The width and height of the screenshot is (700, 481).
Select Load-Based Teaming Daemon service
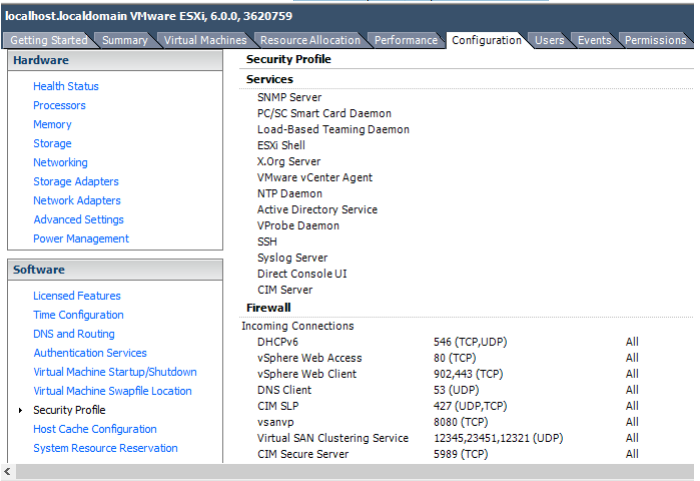333,130
